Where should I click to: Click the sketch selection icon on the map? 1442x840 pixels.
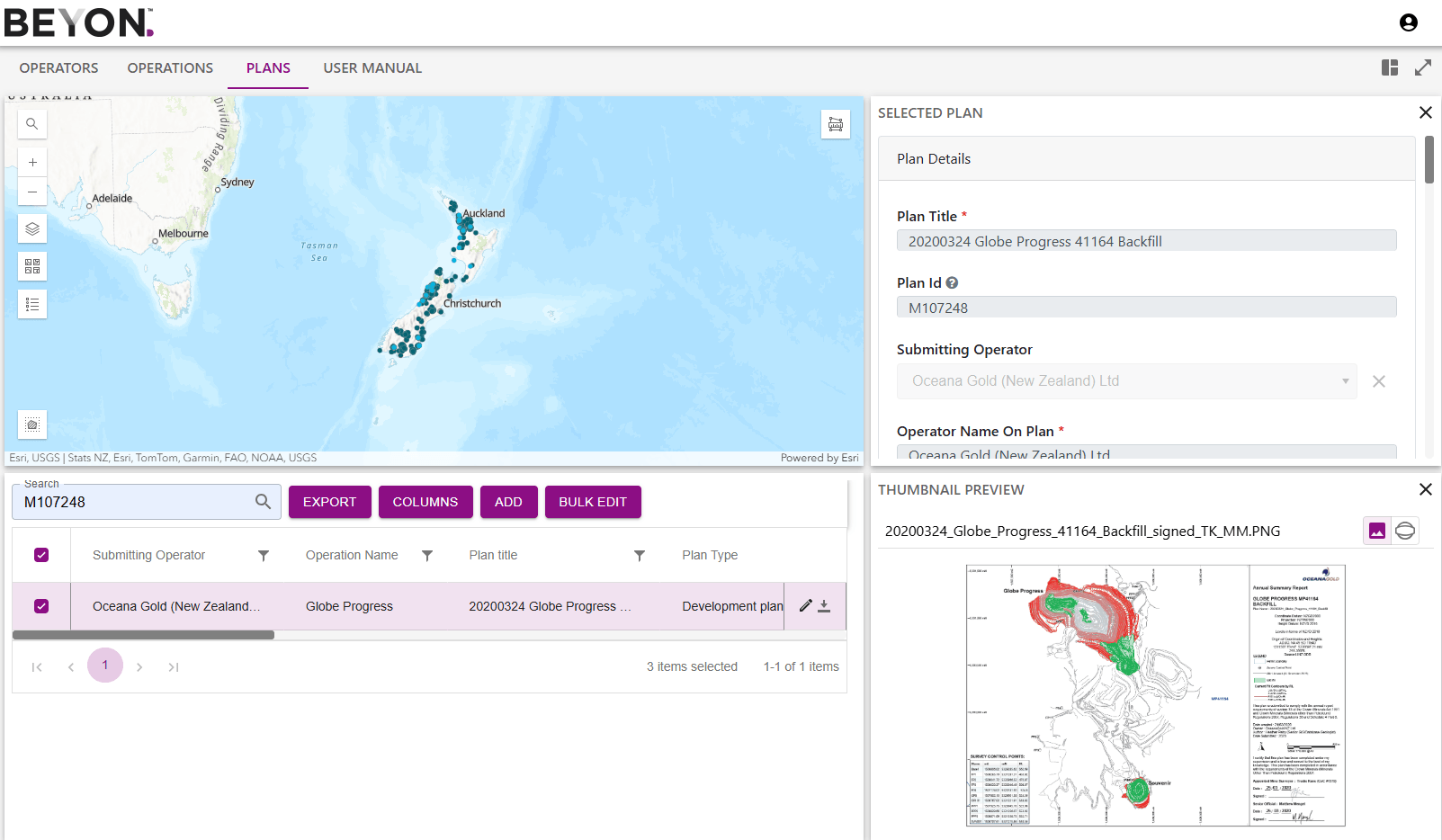pos(31,424)
